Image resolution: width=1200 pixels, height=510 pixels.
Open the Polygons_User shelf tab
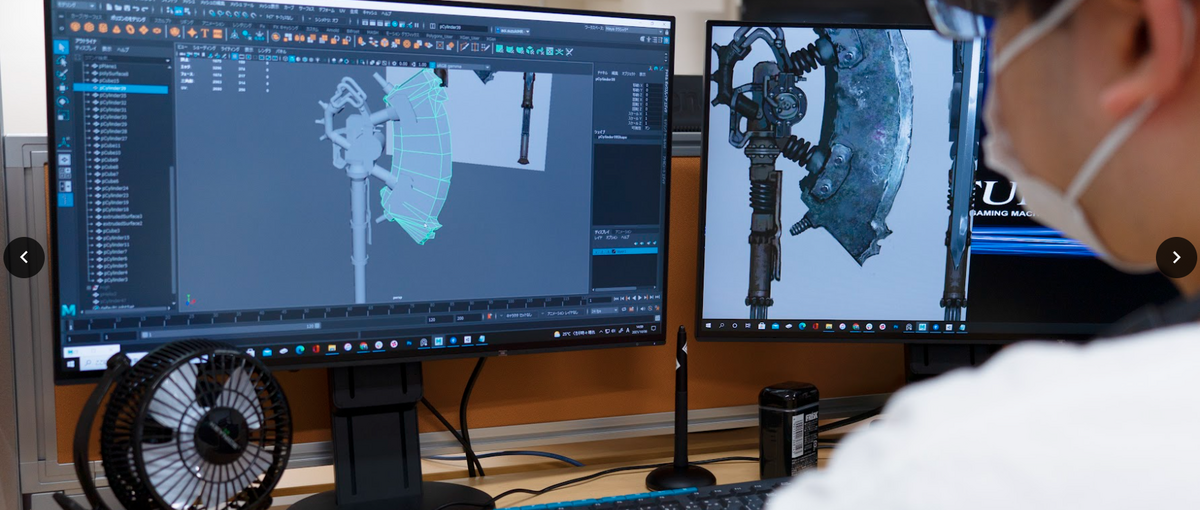tap(439, 36)
